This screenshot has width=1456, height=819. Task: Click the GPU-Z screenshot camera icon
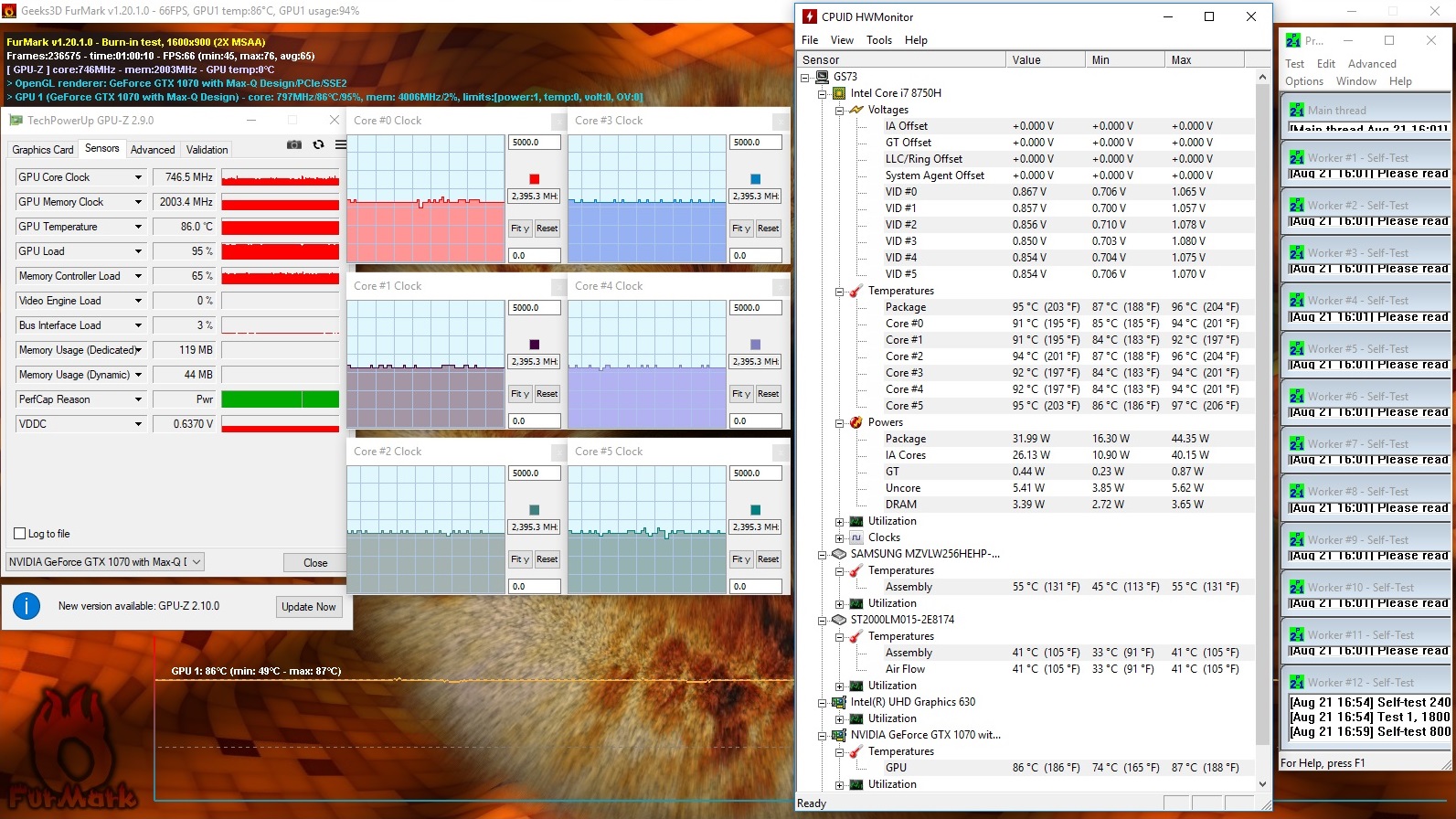point(294,144)
